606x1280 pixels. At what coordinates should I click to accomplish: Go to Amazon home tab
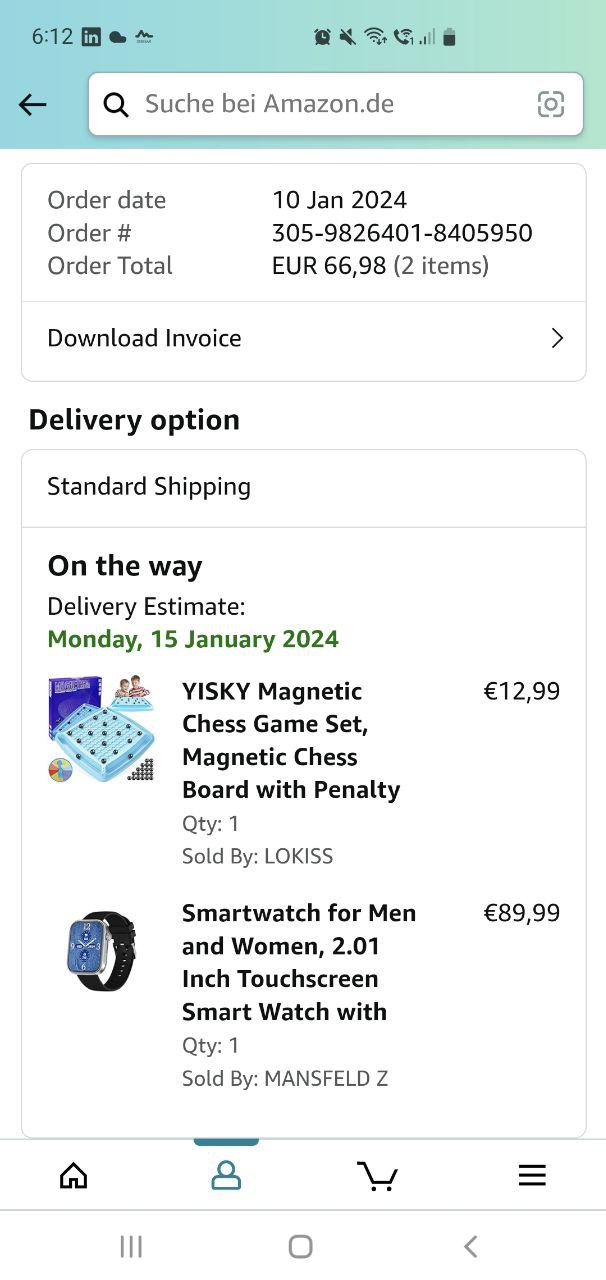click(74, 1176)
